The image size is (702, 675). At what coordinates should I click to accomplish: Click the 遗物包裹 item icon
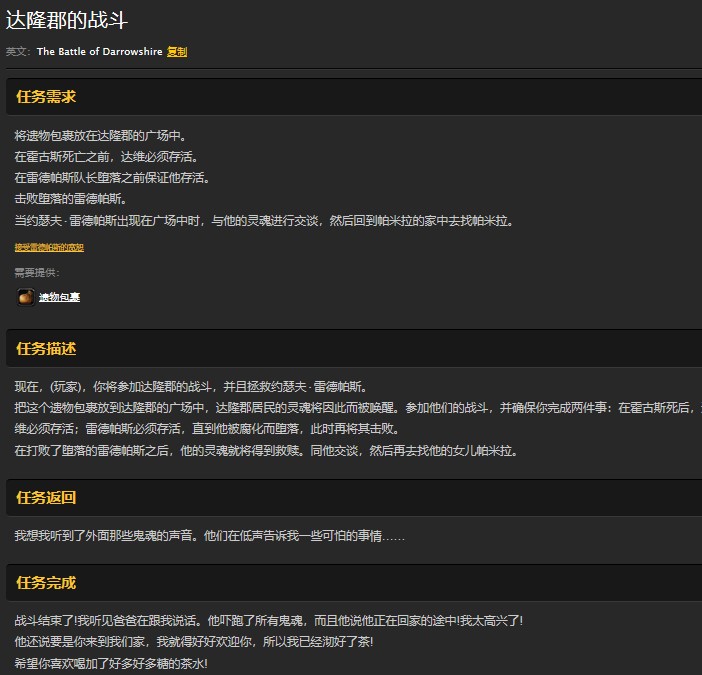point(26,297)
